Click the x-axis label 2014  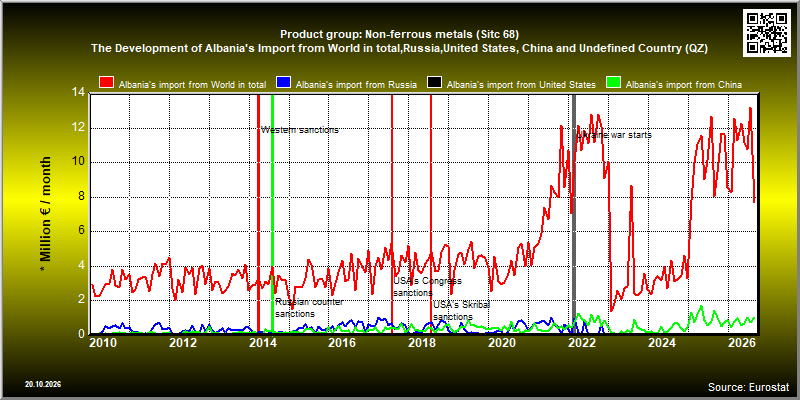coord(262,342)
